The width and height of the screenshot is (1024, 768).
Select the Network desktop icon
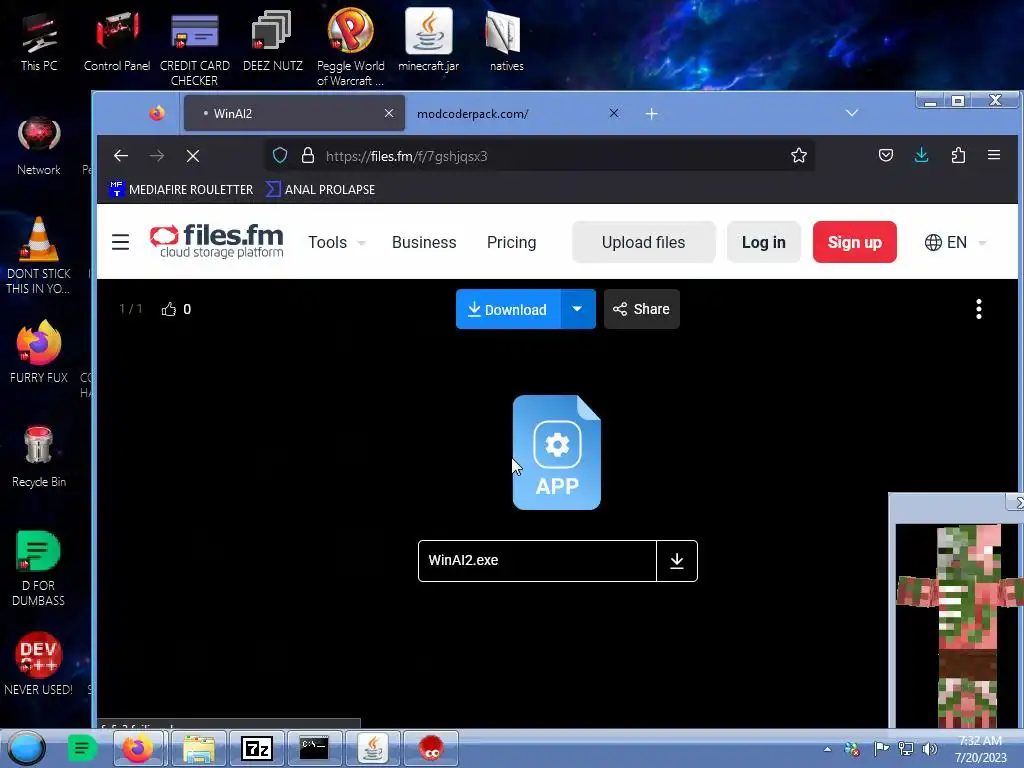coord(39,146)
